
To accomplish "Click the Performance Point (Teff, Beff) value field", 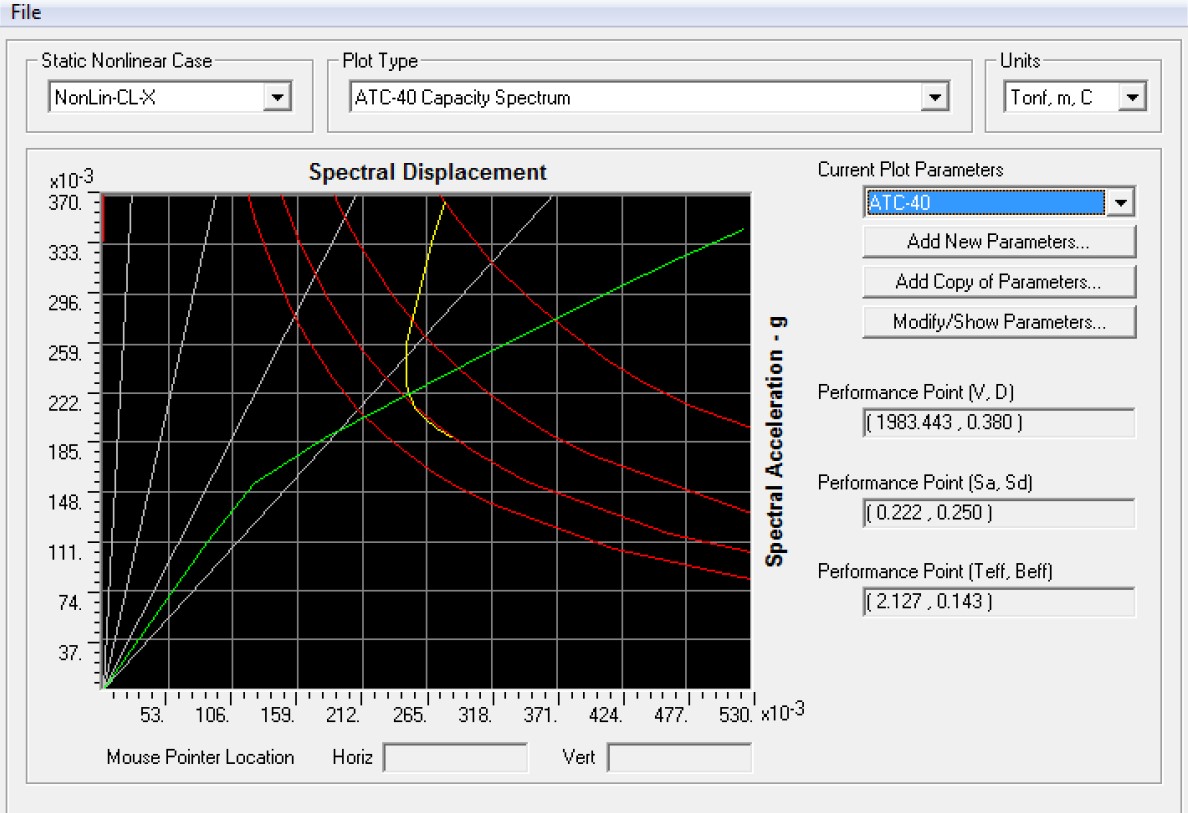I will pyautogui.click(x=999, y=602).
